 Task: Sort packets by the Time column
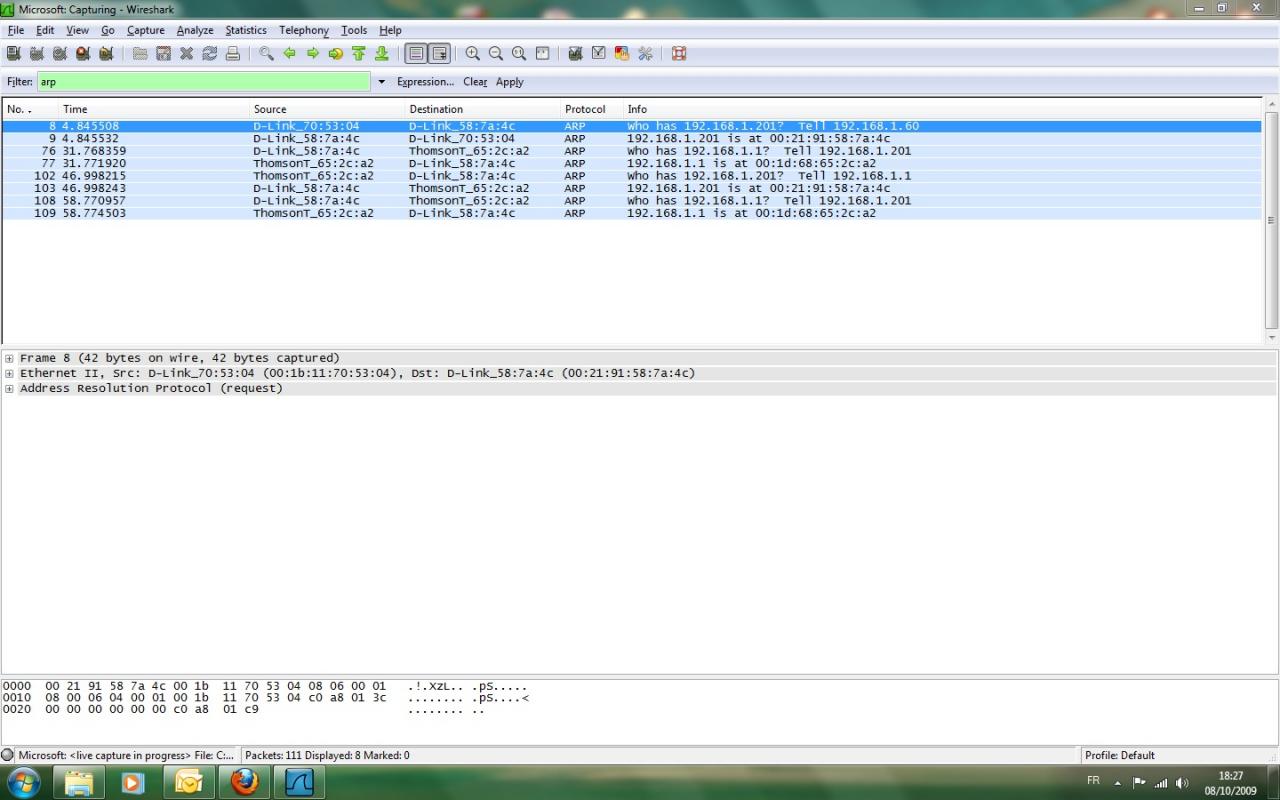pyautogui.click(x=154, y=109)
